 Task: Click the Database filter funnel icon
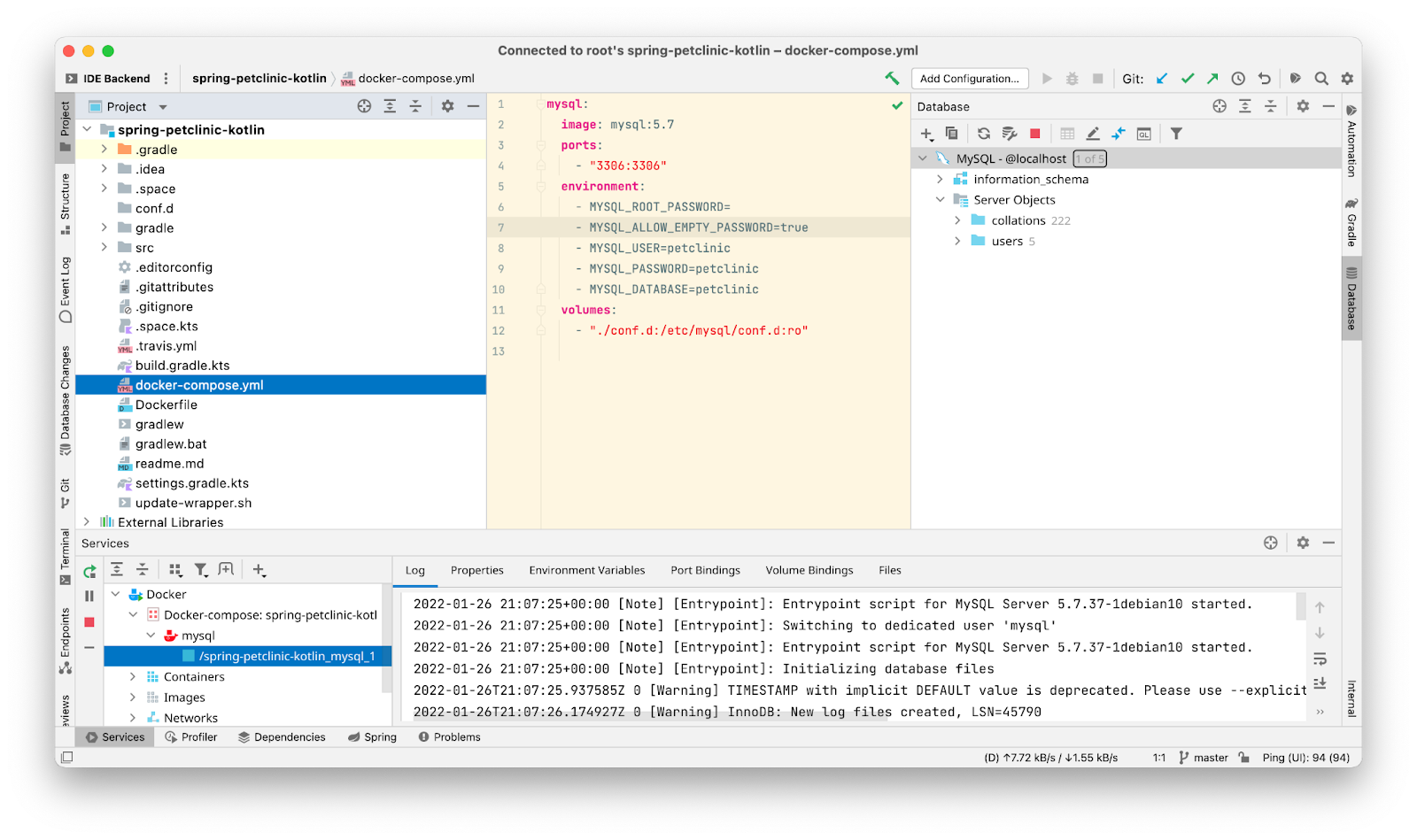click(x=1176, y=134)
